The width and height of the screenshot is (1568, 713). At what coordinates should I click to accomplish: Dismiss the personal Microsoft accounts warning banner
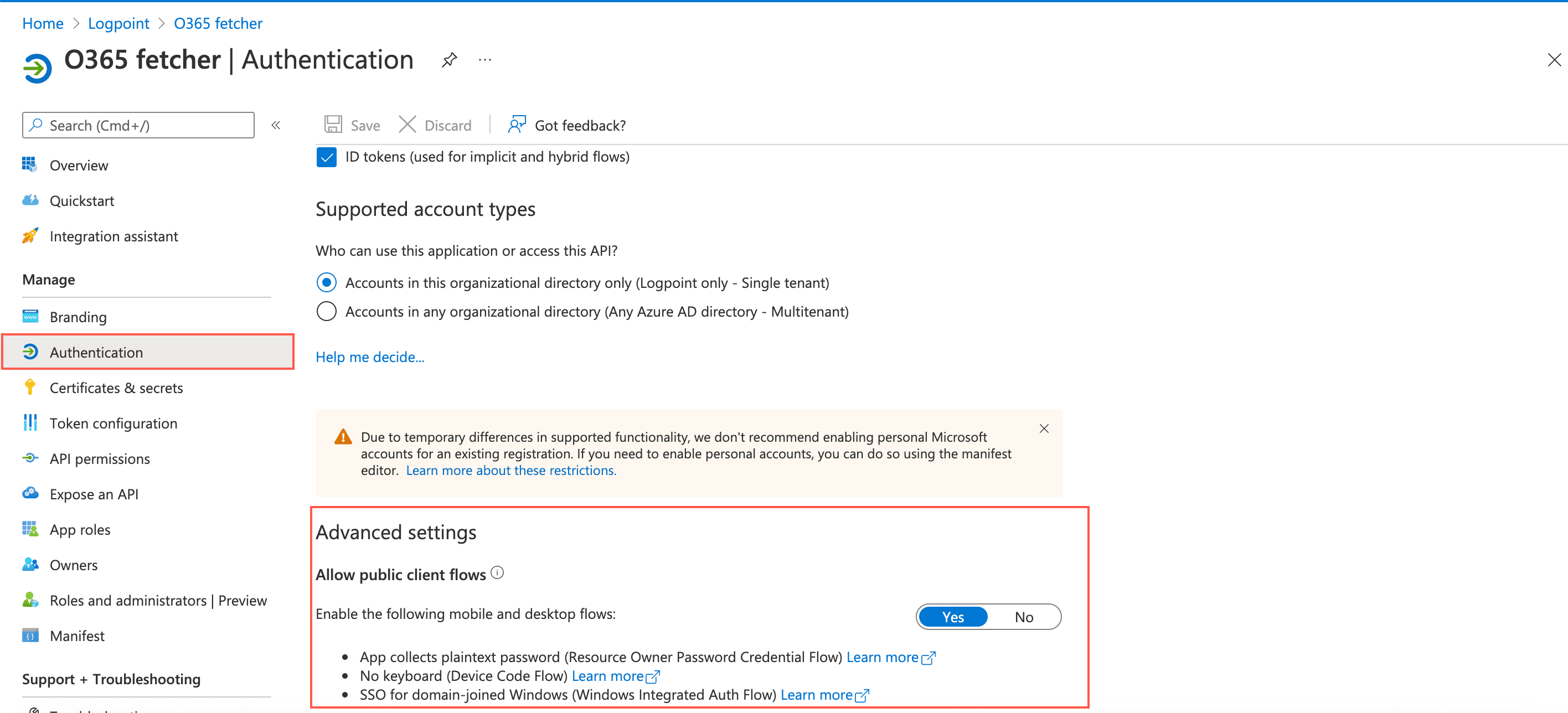(1044, 428)
